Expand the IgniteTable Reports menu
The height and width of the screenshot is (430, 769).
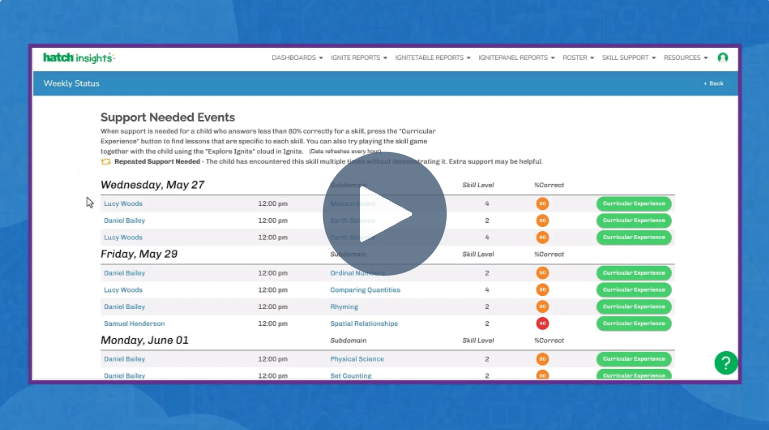coord(433,58)
